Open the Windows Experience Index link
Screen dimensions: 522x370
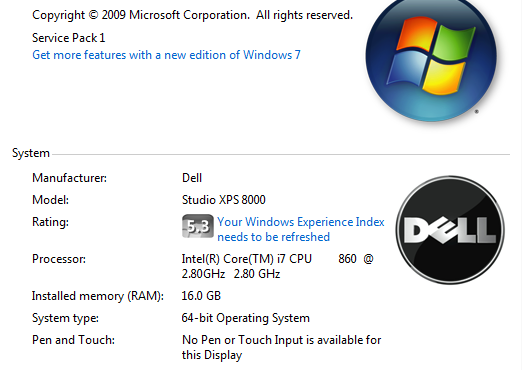coord(301,229)
